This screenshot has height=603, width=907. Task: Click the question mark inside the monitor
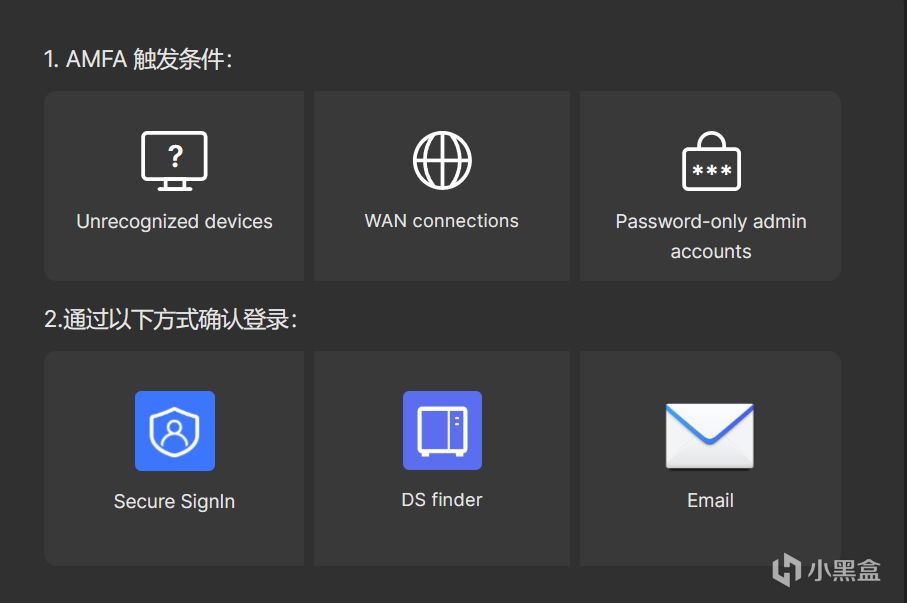[175, 156]
